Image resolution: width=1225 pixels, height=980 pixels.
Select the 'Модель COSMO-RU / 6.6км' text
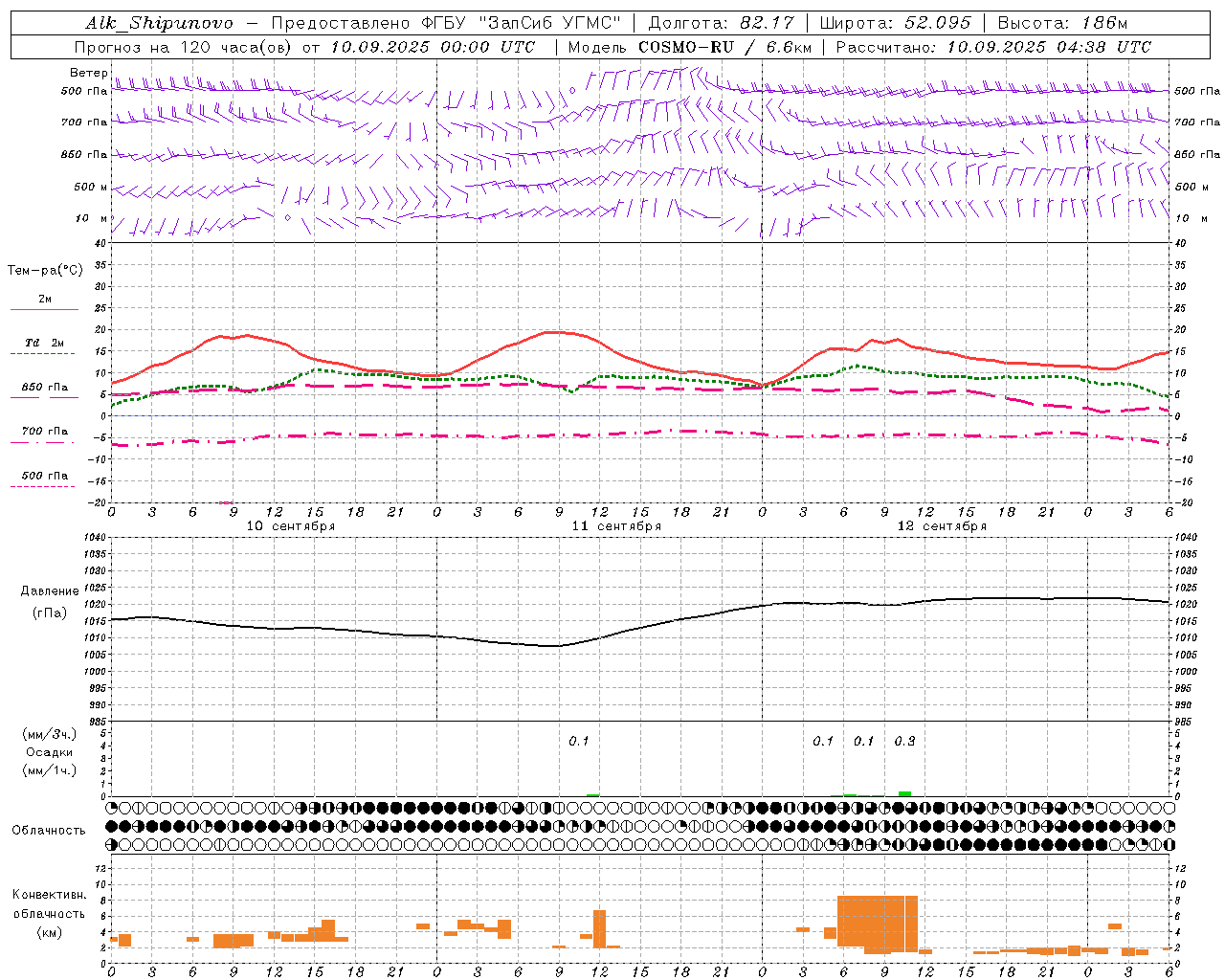(690, 47)
